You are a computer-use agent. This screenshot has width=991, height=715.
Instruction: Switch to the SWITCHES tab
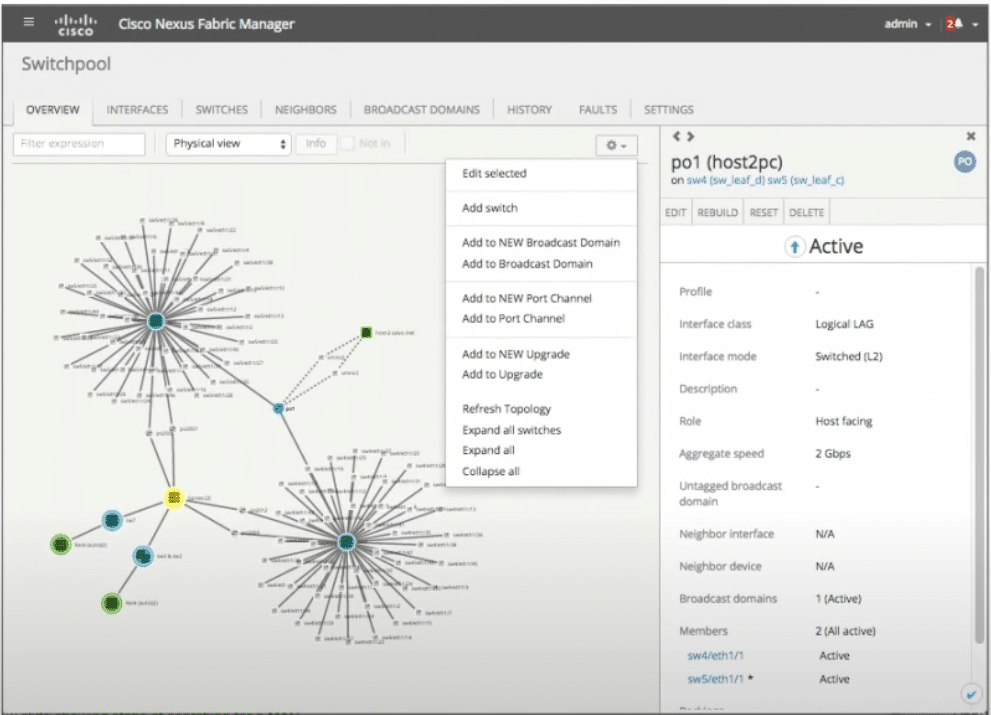pyautogui.click(x=221, y=110)
